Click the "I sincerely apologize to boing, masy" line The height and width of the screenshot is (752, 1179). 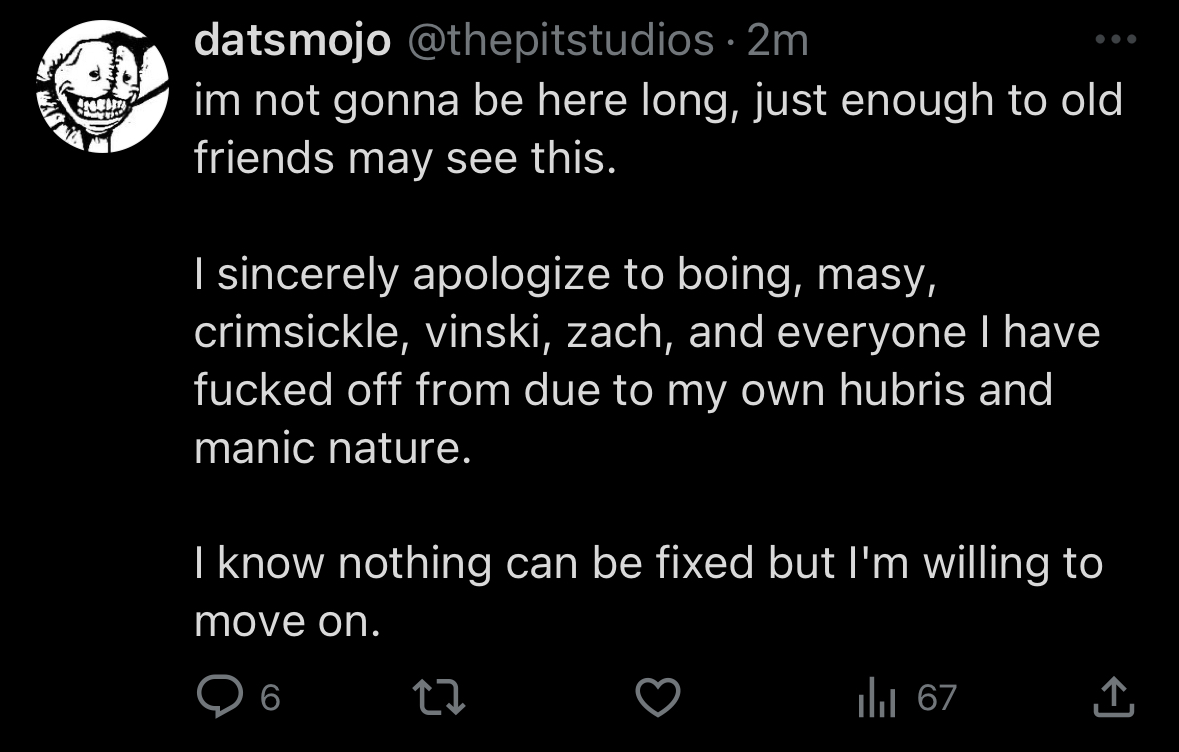566,276
